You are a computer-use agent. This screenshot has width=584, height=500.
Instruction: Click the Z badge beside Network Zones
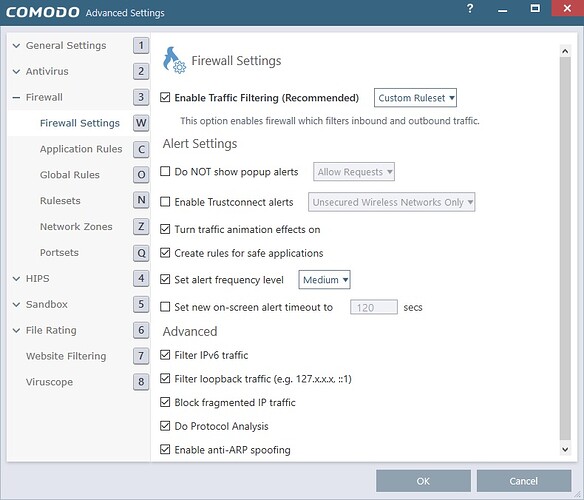pyautogui.click(x=141, y=227)
